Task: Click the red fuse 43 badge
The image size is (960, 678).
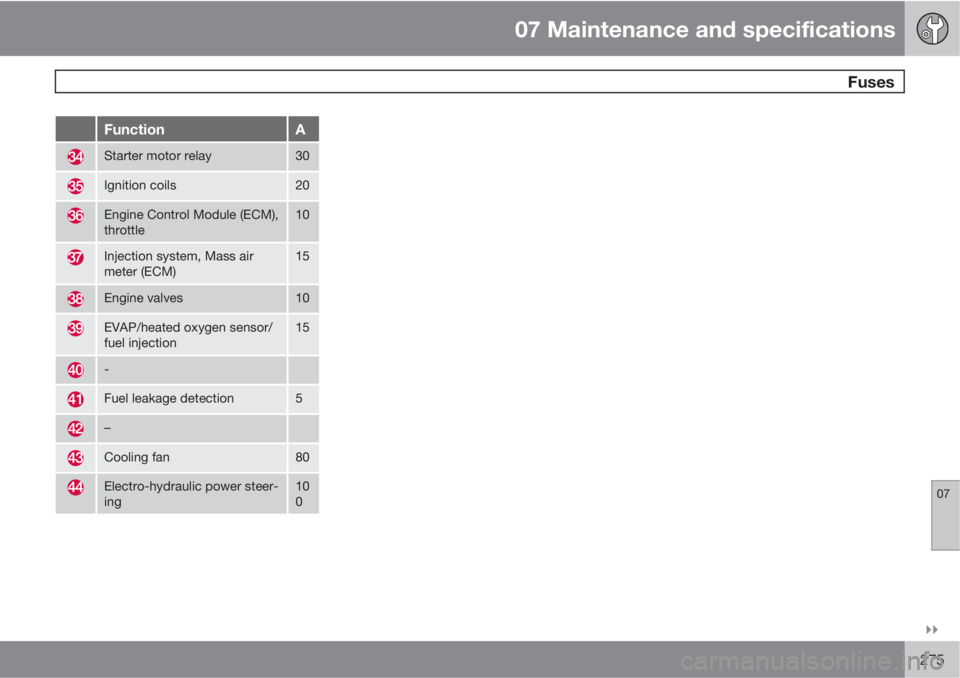Action: (75, 458)
